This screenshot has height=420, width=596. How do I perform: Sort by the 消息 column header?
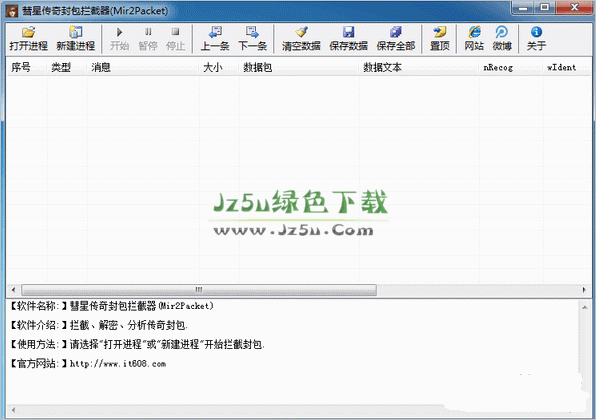(143, 67)
